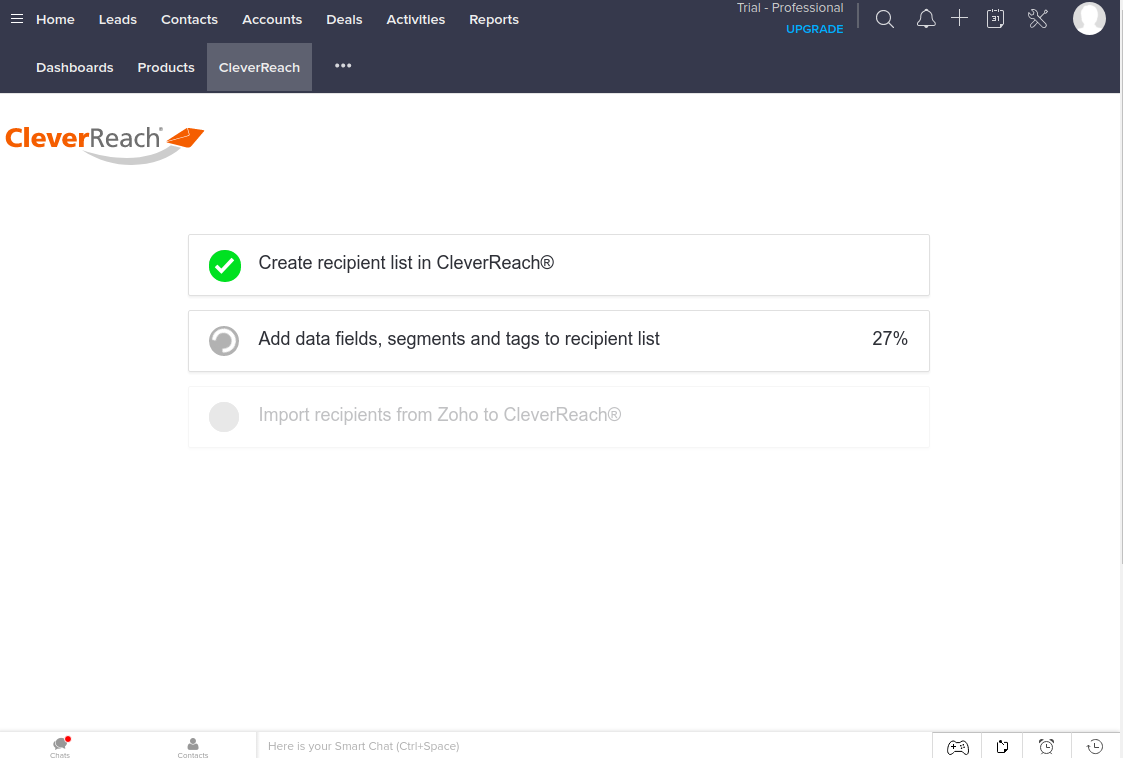Click the CleverReach logo
Viewport: 1123px width, 758px height.
[105, 145]
